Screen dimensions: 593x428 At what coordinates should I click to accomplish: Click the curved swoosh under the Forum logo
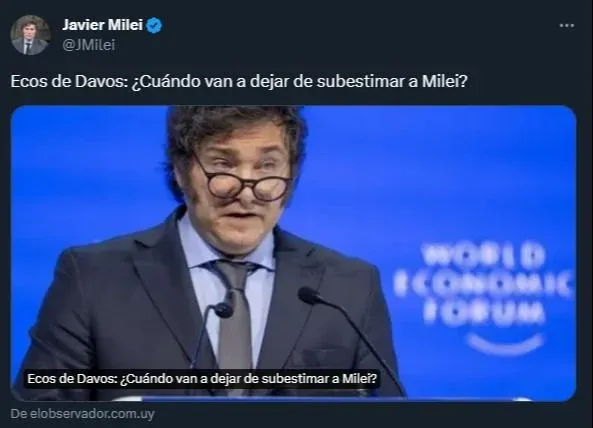506,344
